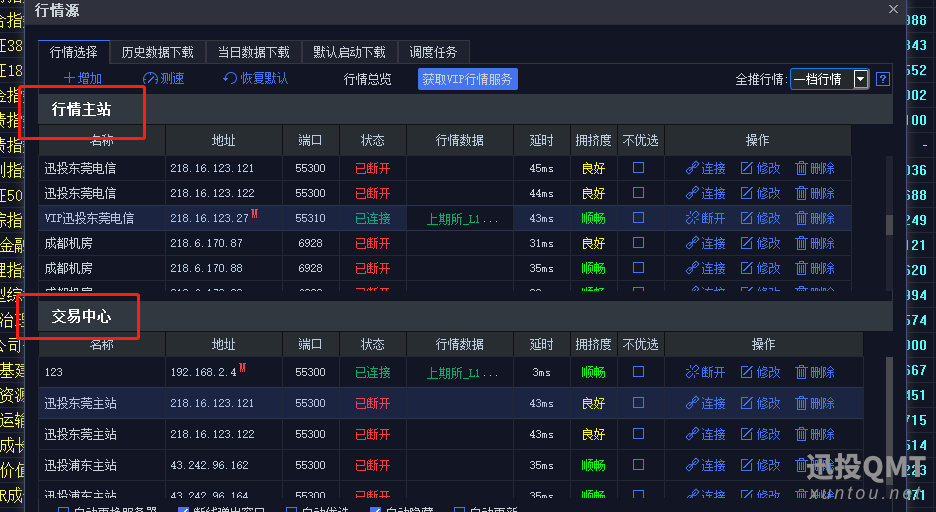Connect 迅投东莞主站 218.16.123.121 server
The image size is (936, 512).
tap(706, 403)
